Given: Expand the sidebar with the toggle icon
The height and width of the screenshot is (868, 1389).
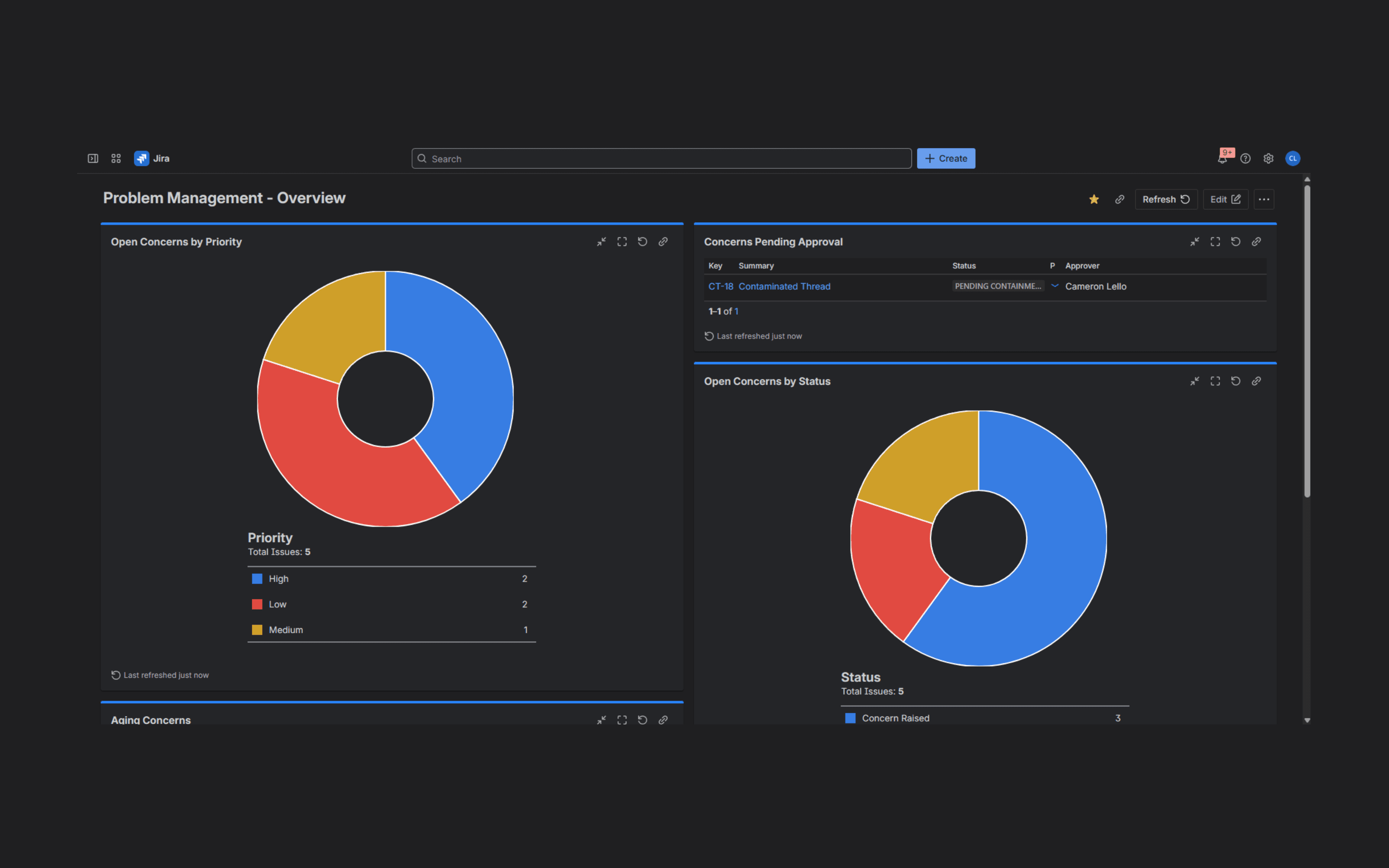Looking at the screenshot, I should [92, 158].
